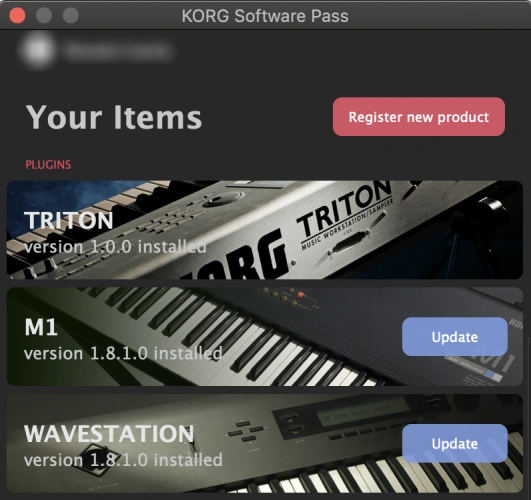Click the Register new product button
This screenshot has height=500, width=531.
[x=419, y=117]
